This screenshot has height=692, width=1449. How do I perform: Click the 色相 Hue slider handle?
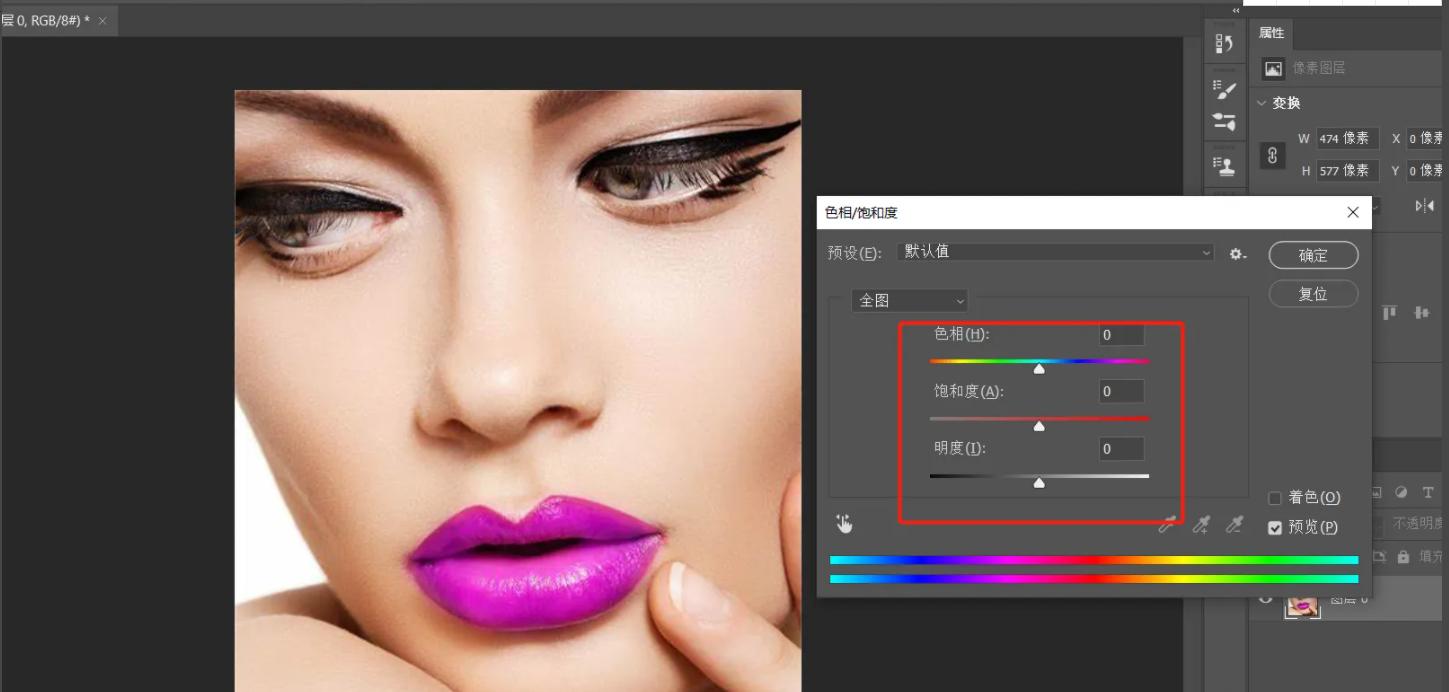[x=1039, y=369]
